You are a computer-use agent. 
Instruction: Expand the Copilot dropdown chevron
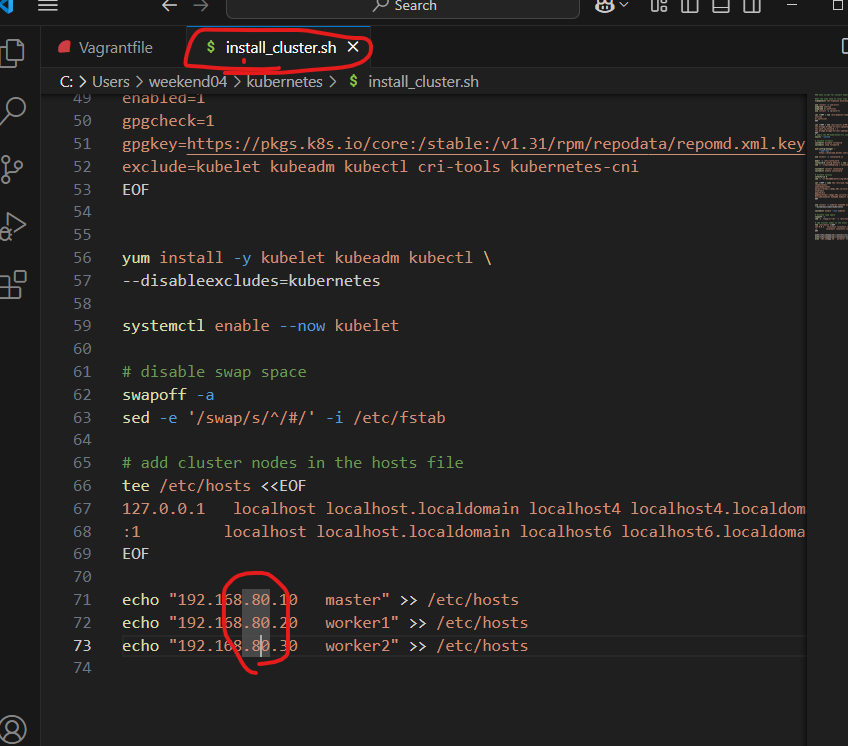click(624, 5)
